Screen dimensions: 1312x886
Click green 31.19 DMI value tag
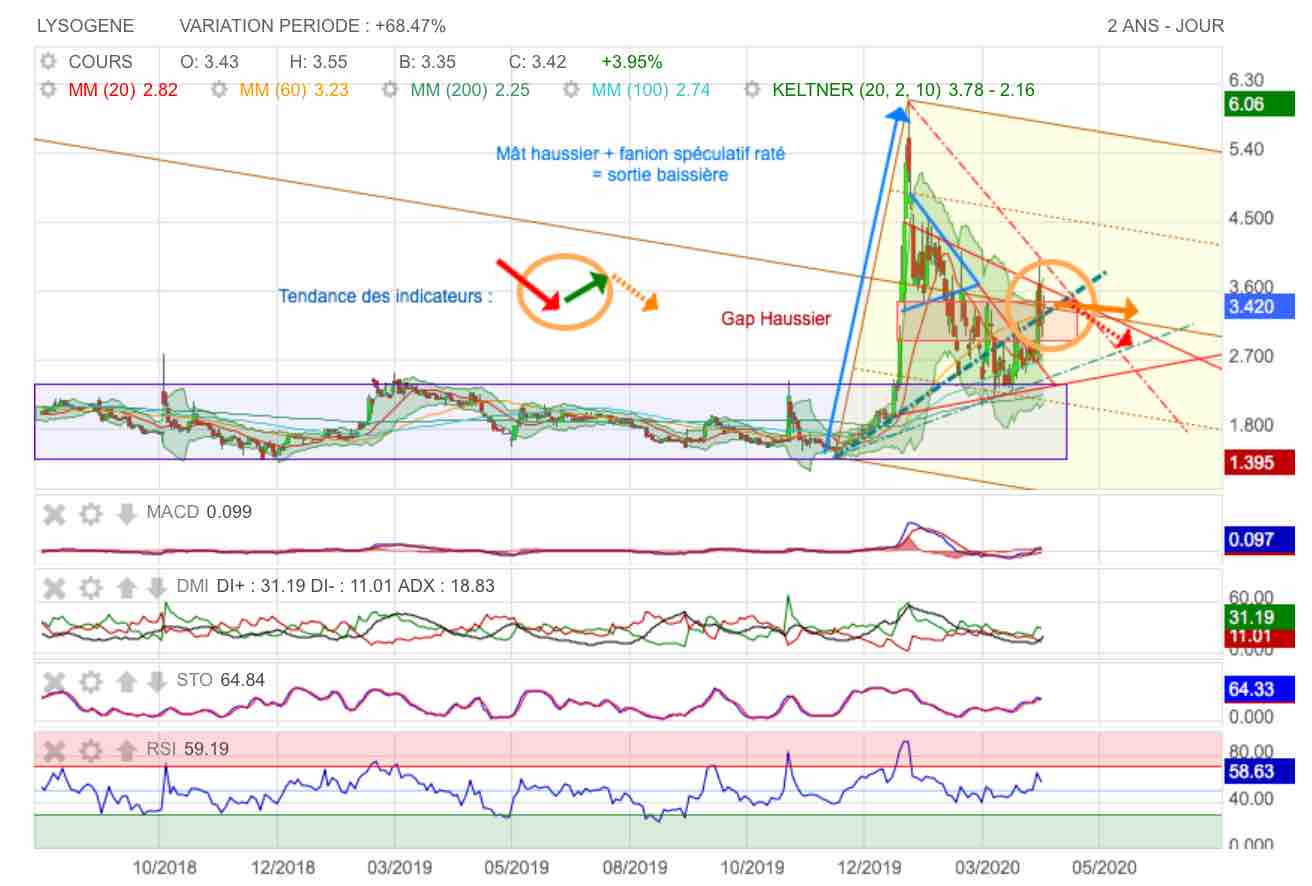1260,617
